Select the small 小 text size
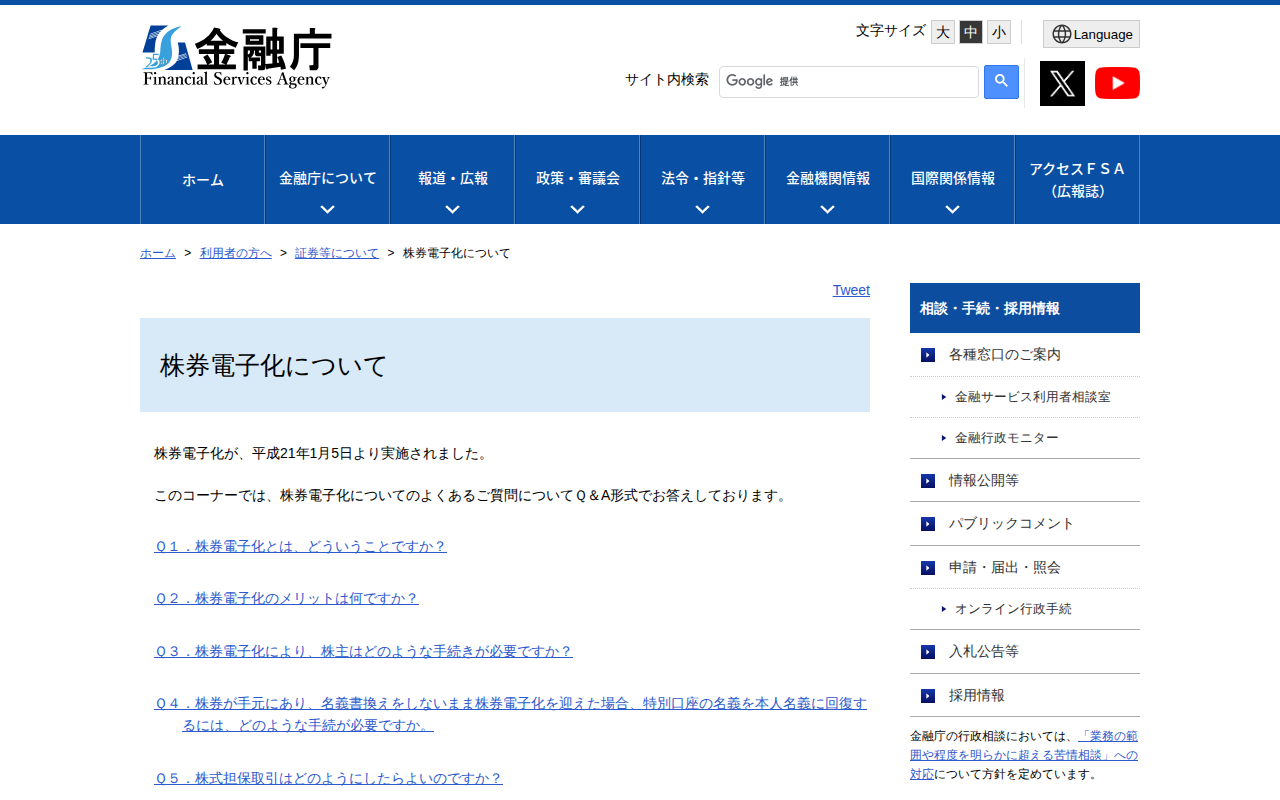1280x800 pixels. pos(998,32)
